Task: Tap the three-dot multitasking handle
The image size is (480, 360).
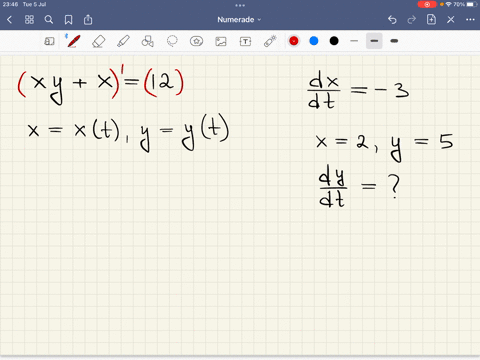Action: pyautogui.click(x=240, y=5)
